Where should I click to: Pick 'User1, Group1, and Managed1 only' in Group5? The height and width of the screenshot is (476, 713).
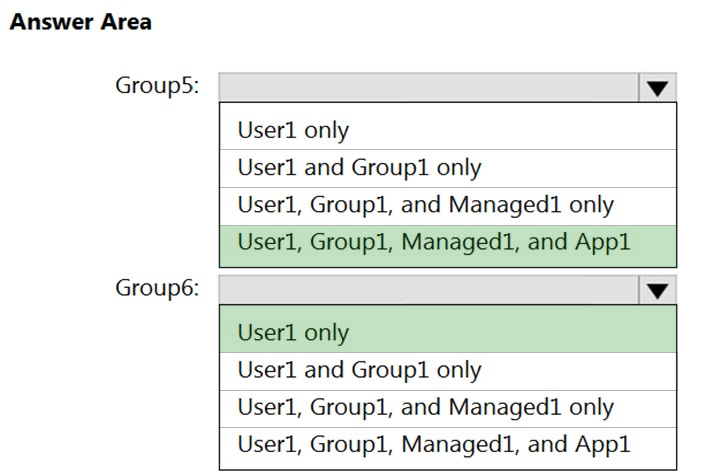pos(447,205)
